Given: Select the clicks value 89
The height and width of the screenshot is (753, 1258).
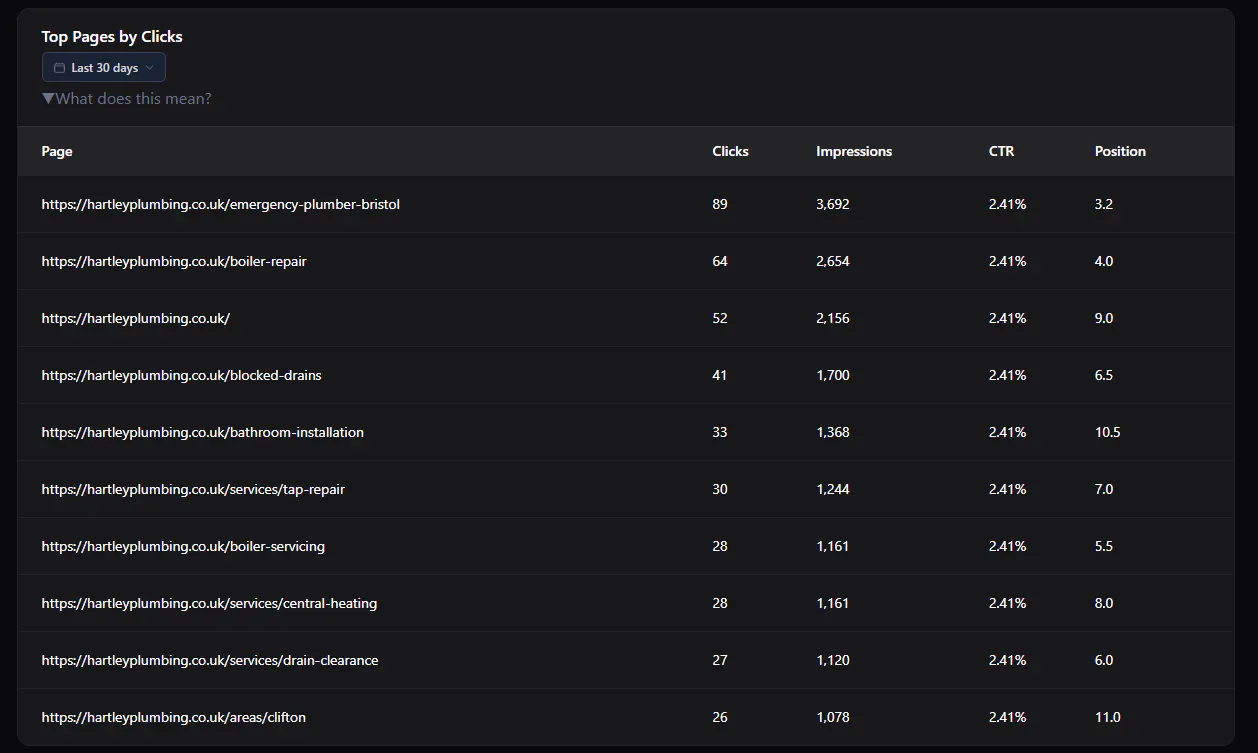Looking at the screenshot, I should [720, 204].
